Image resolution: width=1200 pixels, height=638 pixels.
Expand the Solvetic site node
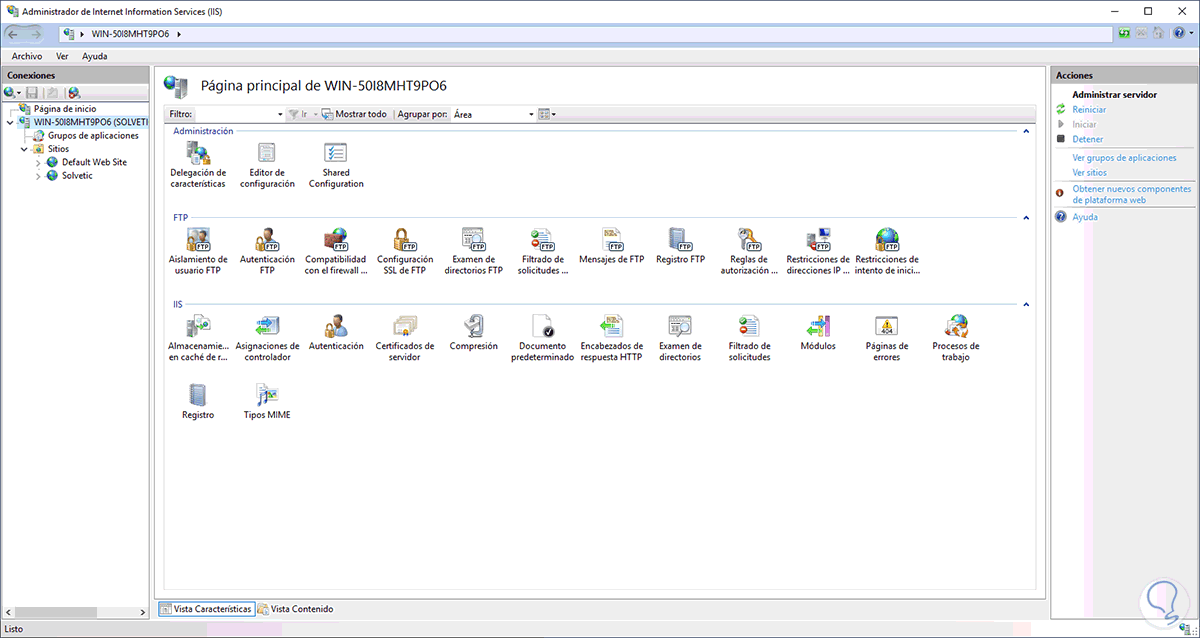click(x=39, y=176)
